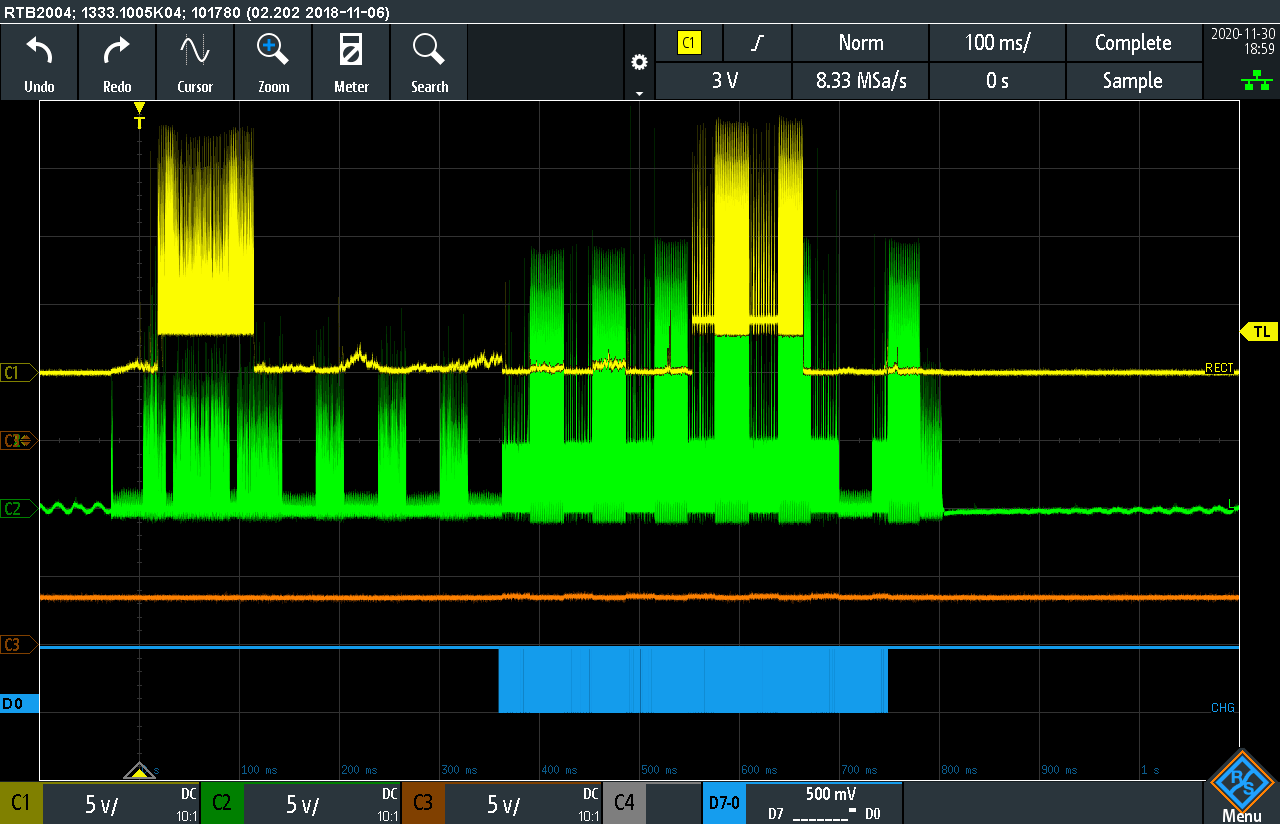Open the Cursor measurement tool
The image size is (1280, 824).
point(195,62)
